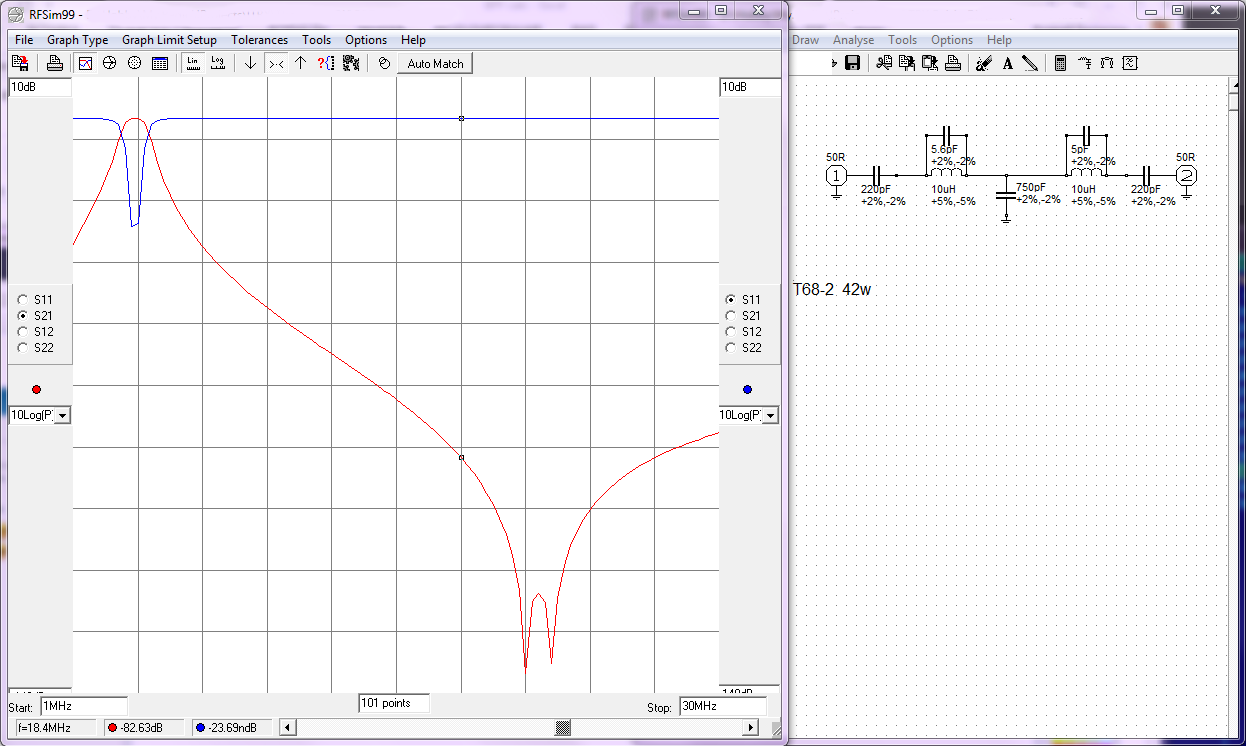Screen dimensions: 1246x746
Task: Click the save floppy disk icon
Action: 853,63
